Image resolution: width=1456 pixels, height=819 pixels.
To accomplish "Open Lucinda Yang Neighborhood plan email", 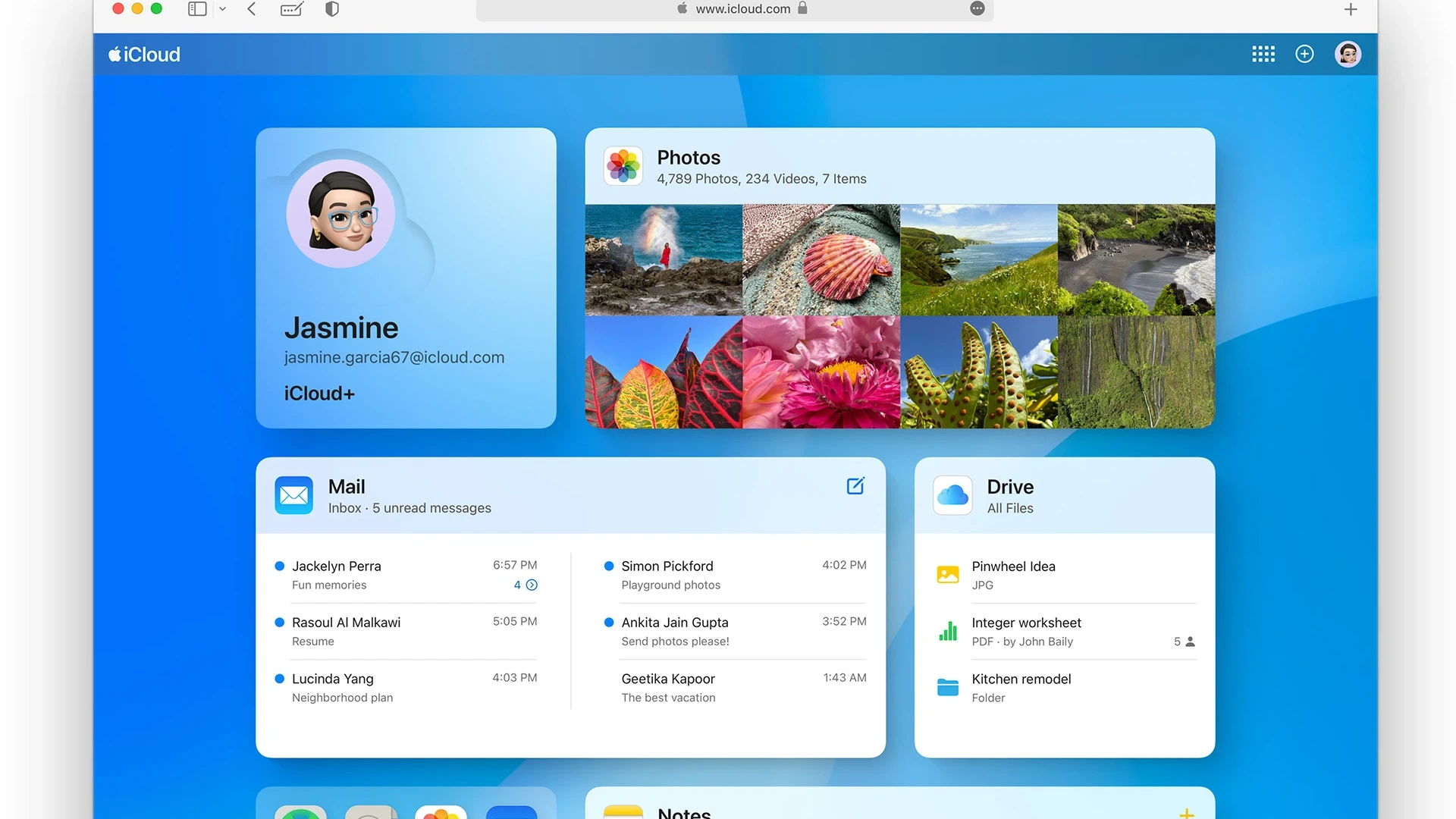I will coord(406,688).
